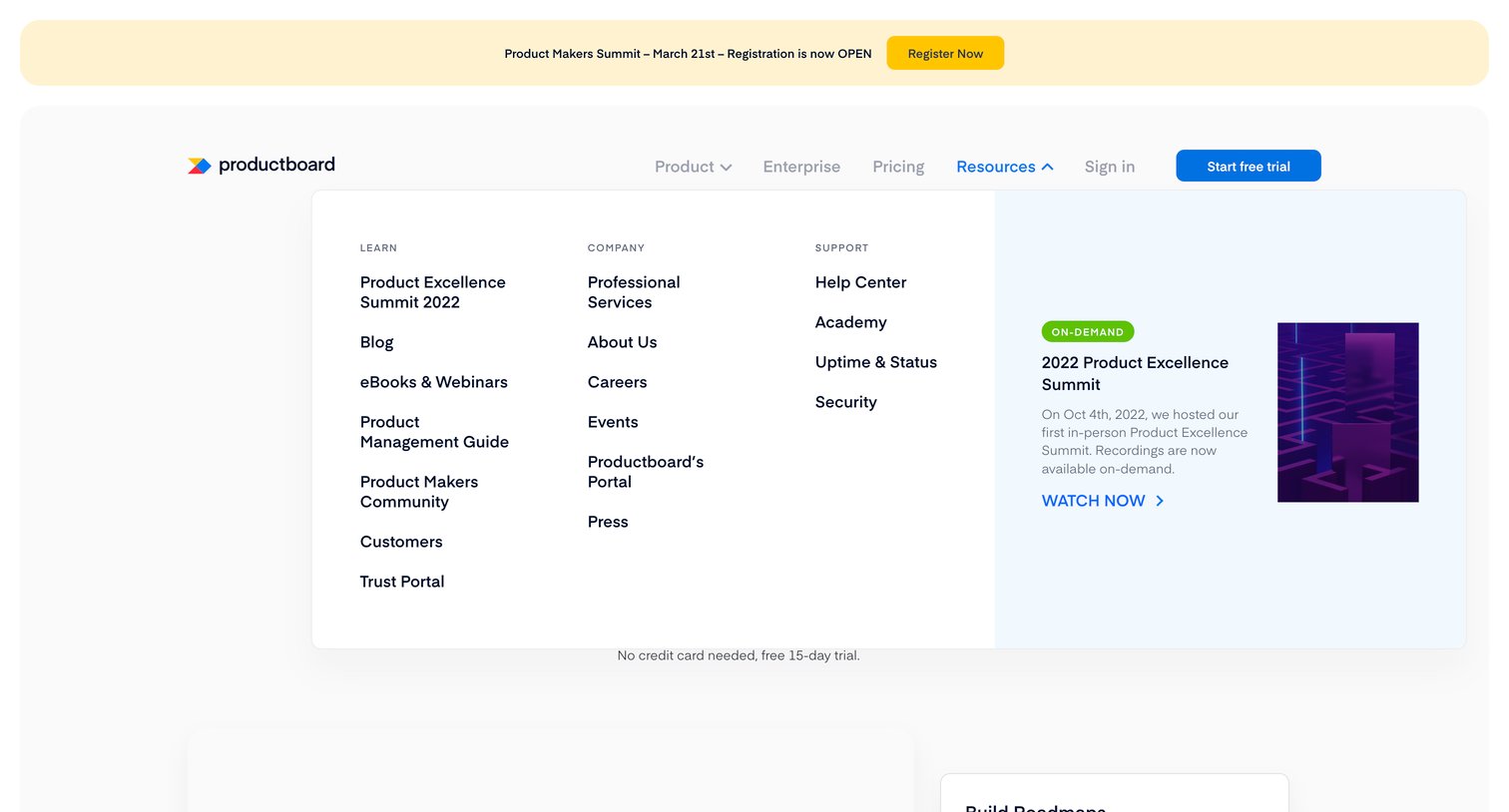Viewport: 1509px width, 812px height.
Task: Open the Academy link
Action: pyautogui.click(x=850, y=322)
